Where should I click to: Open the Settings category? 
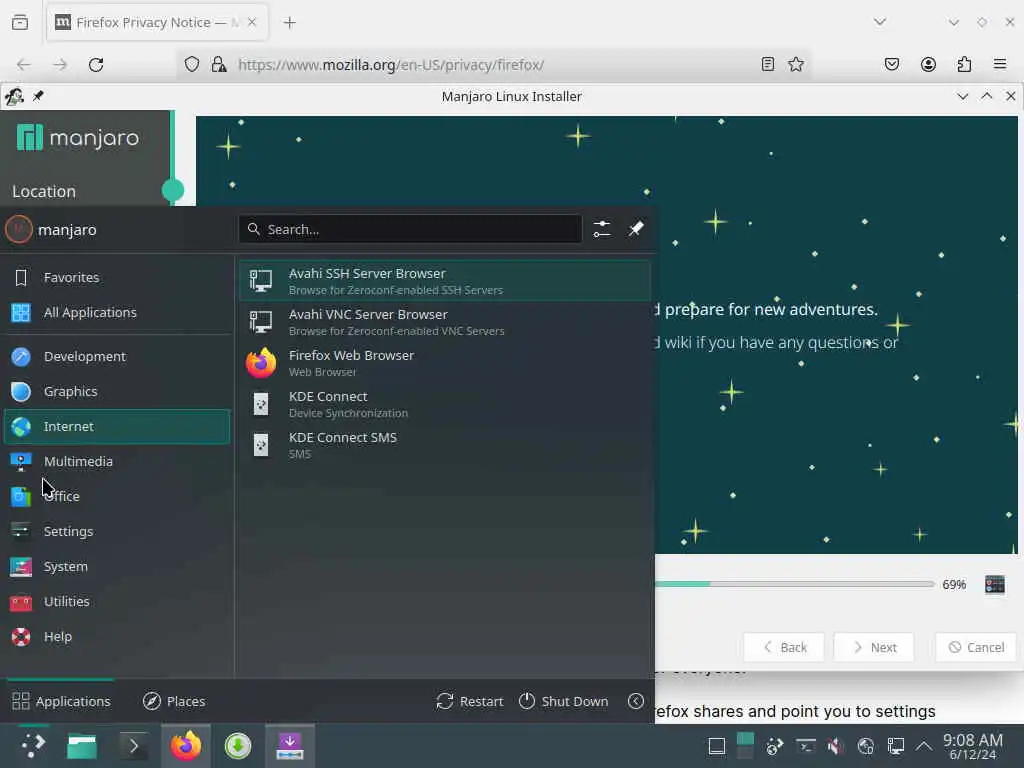click(117, 532)
